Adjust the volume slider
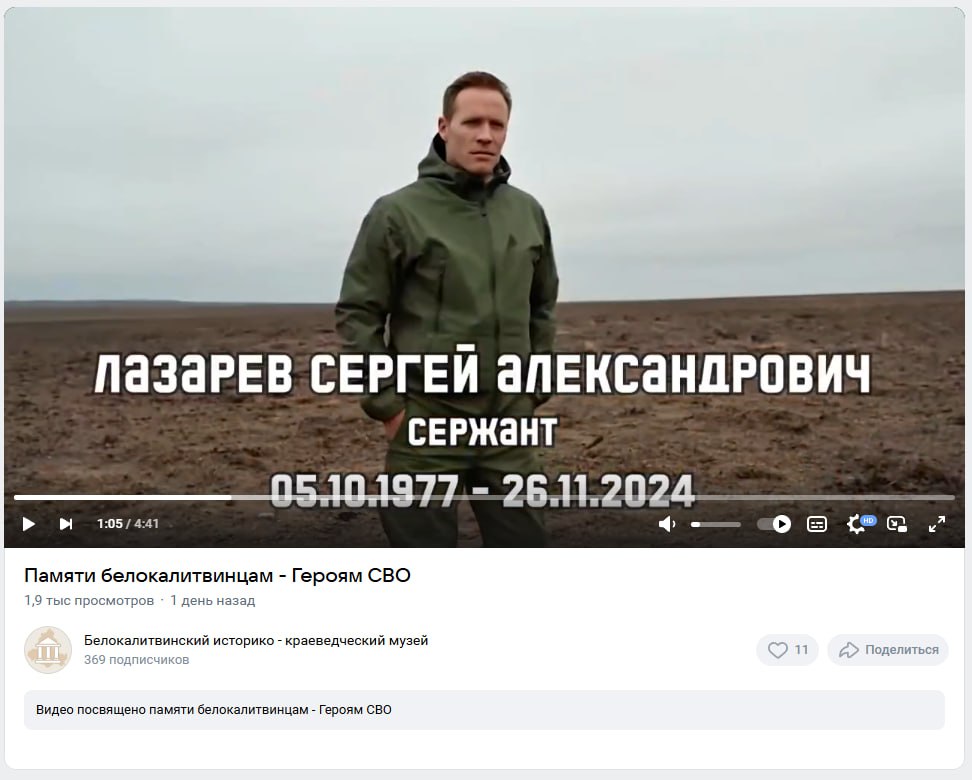The height and width of the screenshot is (780, 972). click(x=716, y=525)
